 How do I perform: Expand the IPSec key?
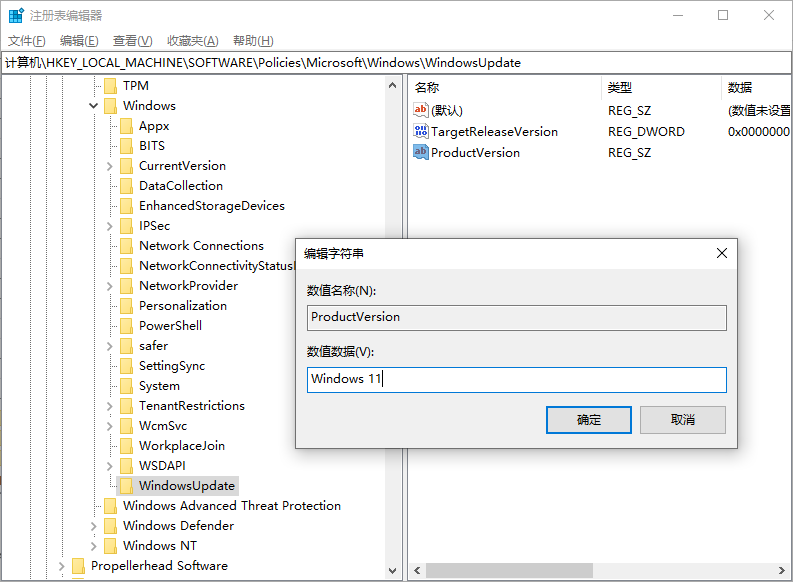pyautogui.click(x=110, y=226)
